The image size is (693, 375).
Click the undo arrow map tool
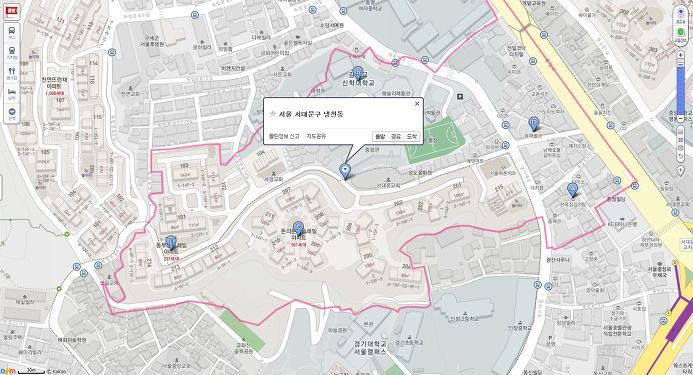tap(681, 157)
